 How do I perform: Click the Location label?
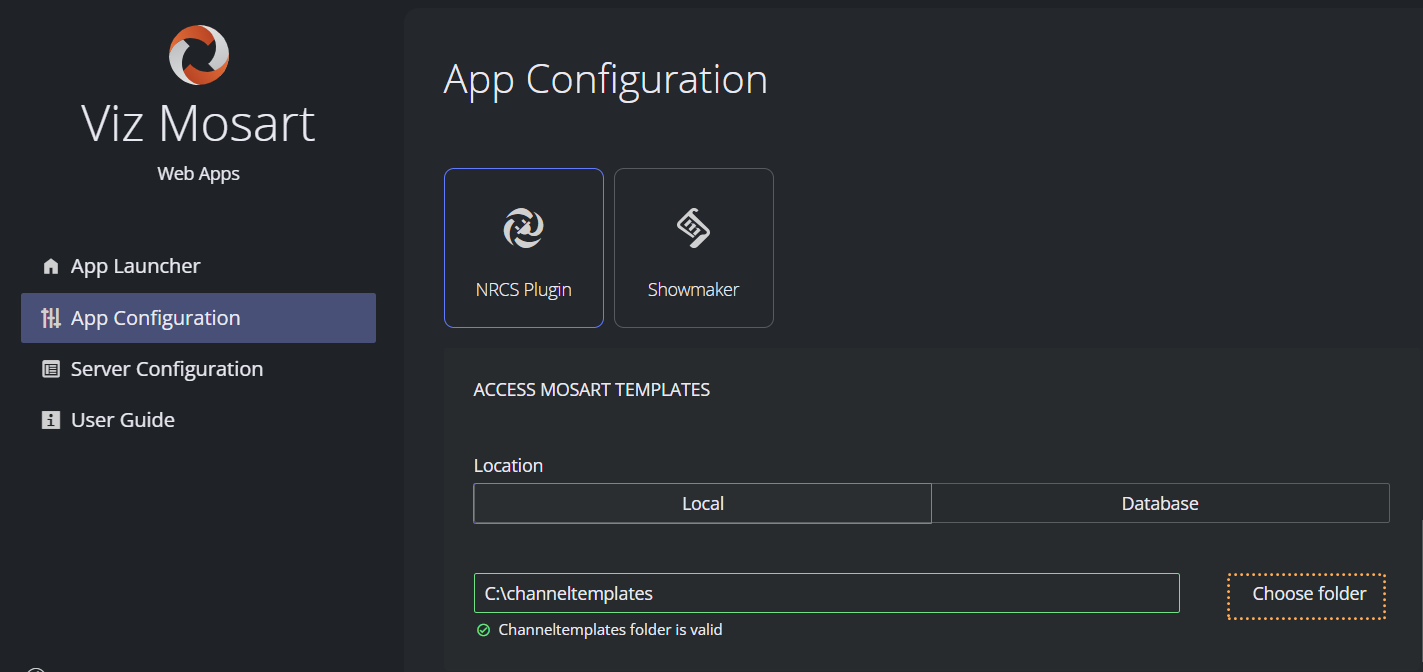pos(508,466)
